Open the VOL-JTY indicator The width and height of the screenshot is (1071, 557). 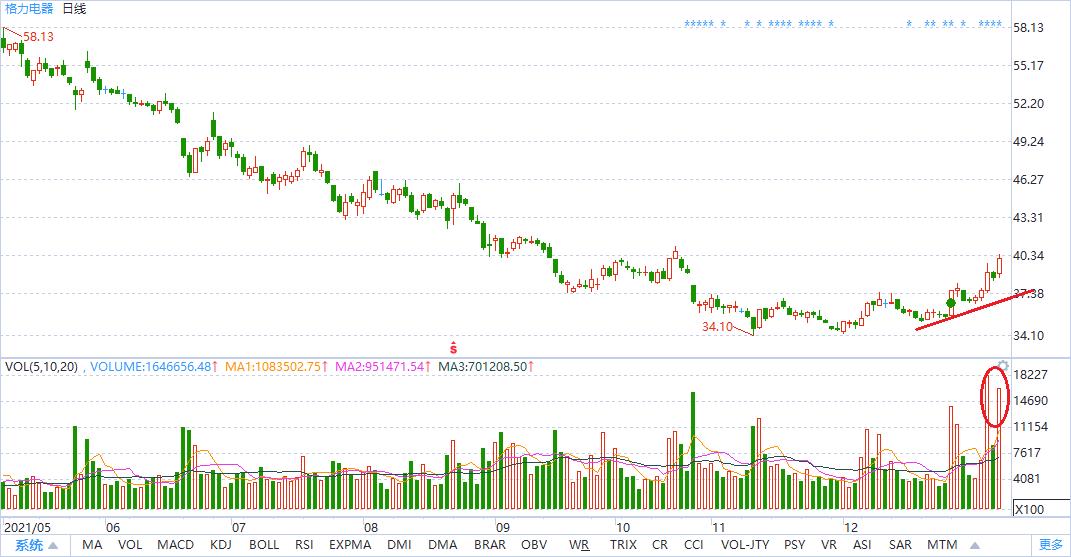(745, 545)
